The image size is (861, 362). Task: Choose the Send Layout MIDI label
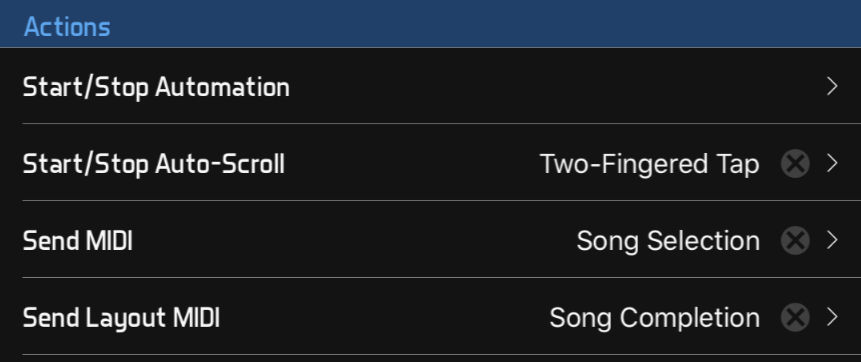[121, 318]
